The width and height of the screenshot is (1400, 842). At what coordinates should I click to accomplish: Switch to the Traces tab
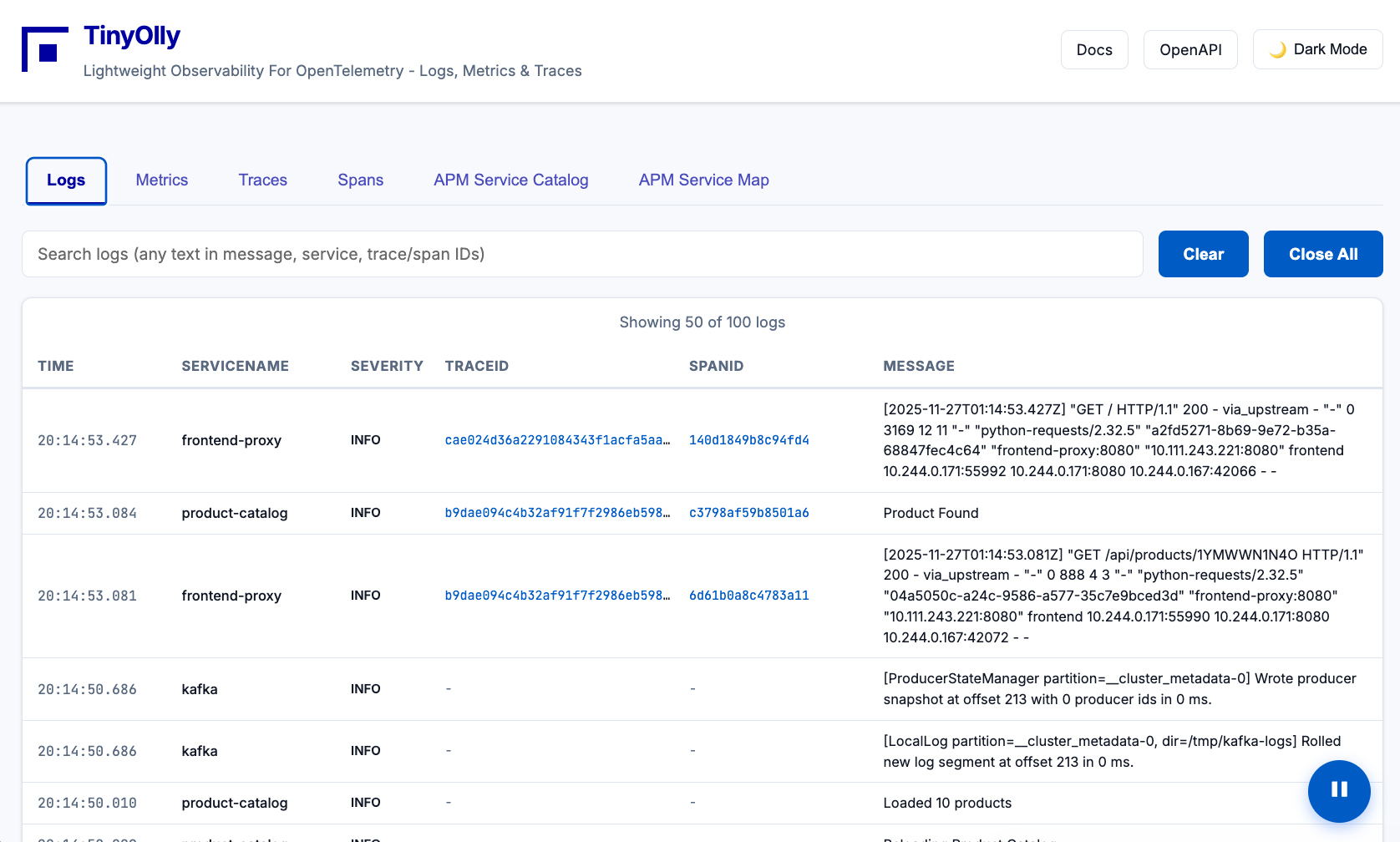tap(262, 180)
